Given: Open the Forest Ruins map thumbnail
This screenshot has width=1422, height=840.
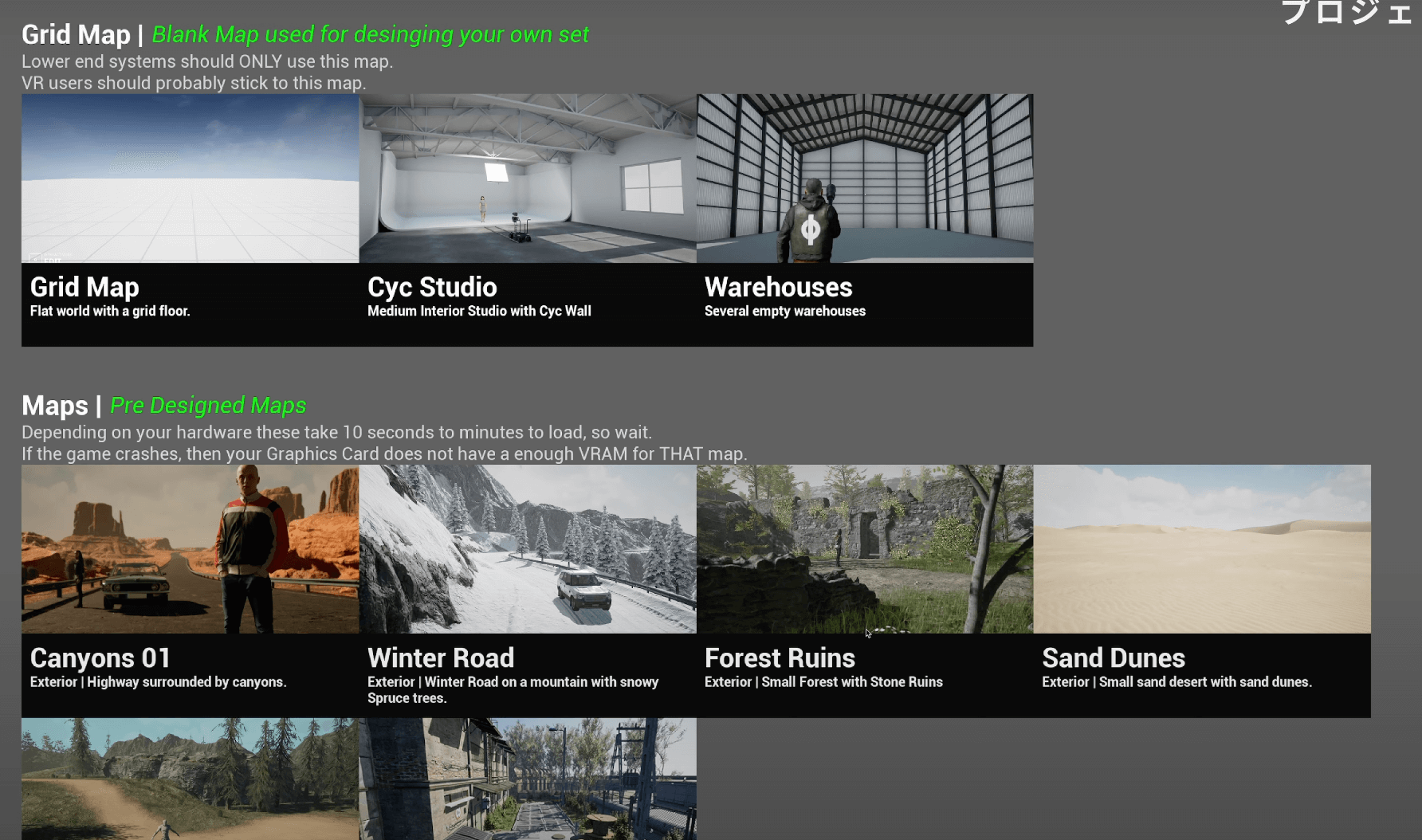Looking at the screenshot, I should (x=865, y=549).
